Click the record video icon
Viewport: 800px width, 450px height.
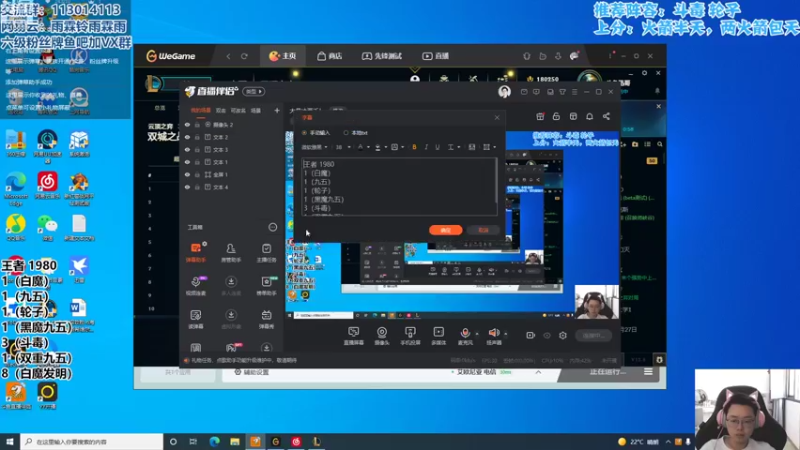pyautogui.click(x=531, y=335)
